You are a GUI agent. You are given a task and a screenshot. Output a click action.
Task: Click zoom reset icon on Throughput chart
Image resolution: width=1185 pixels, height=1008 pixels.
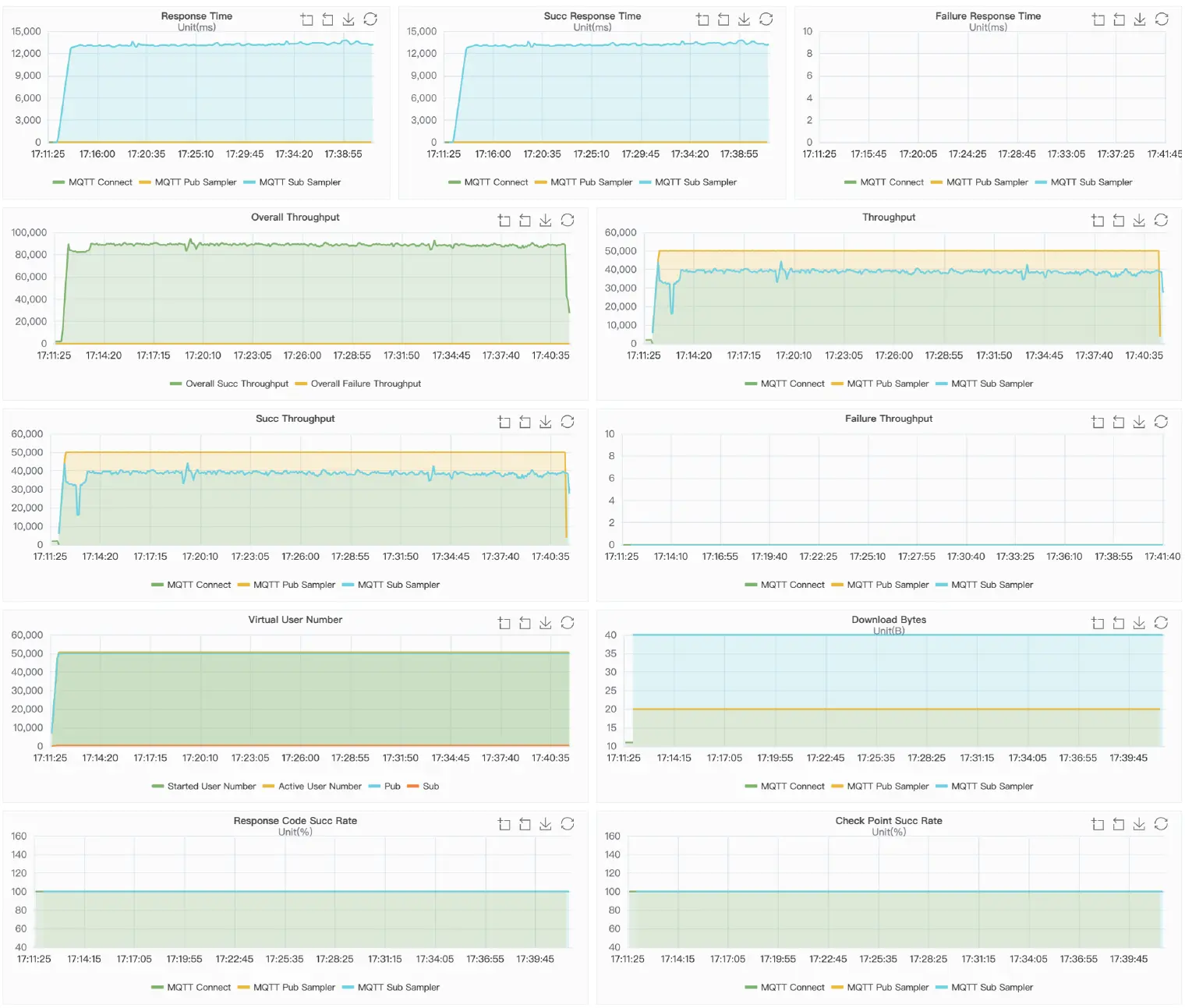[1119, 221]
